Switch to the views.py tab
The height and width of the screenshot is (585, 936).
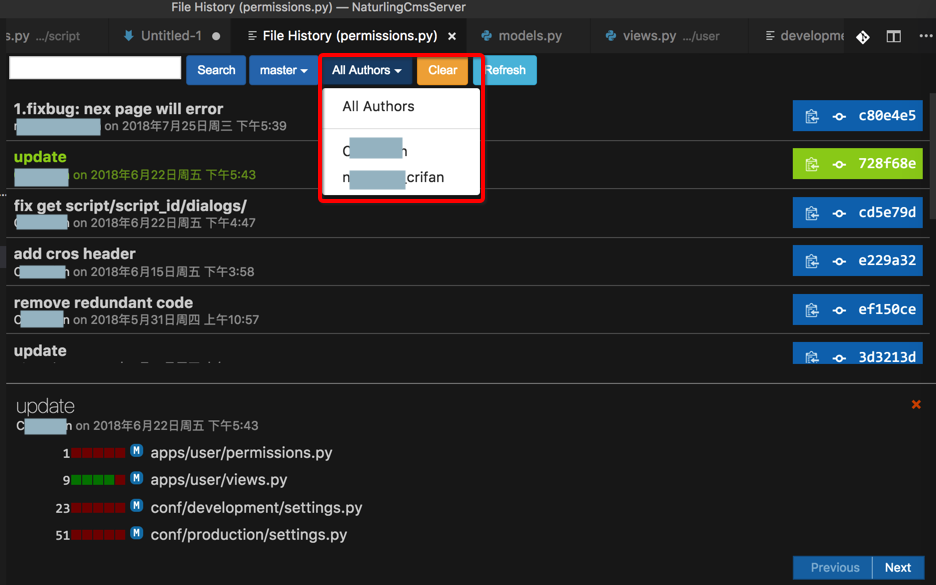(649, 36)
